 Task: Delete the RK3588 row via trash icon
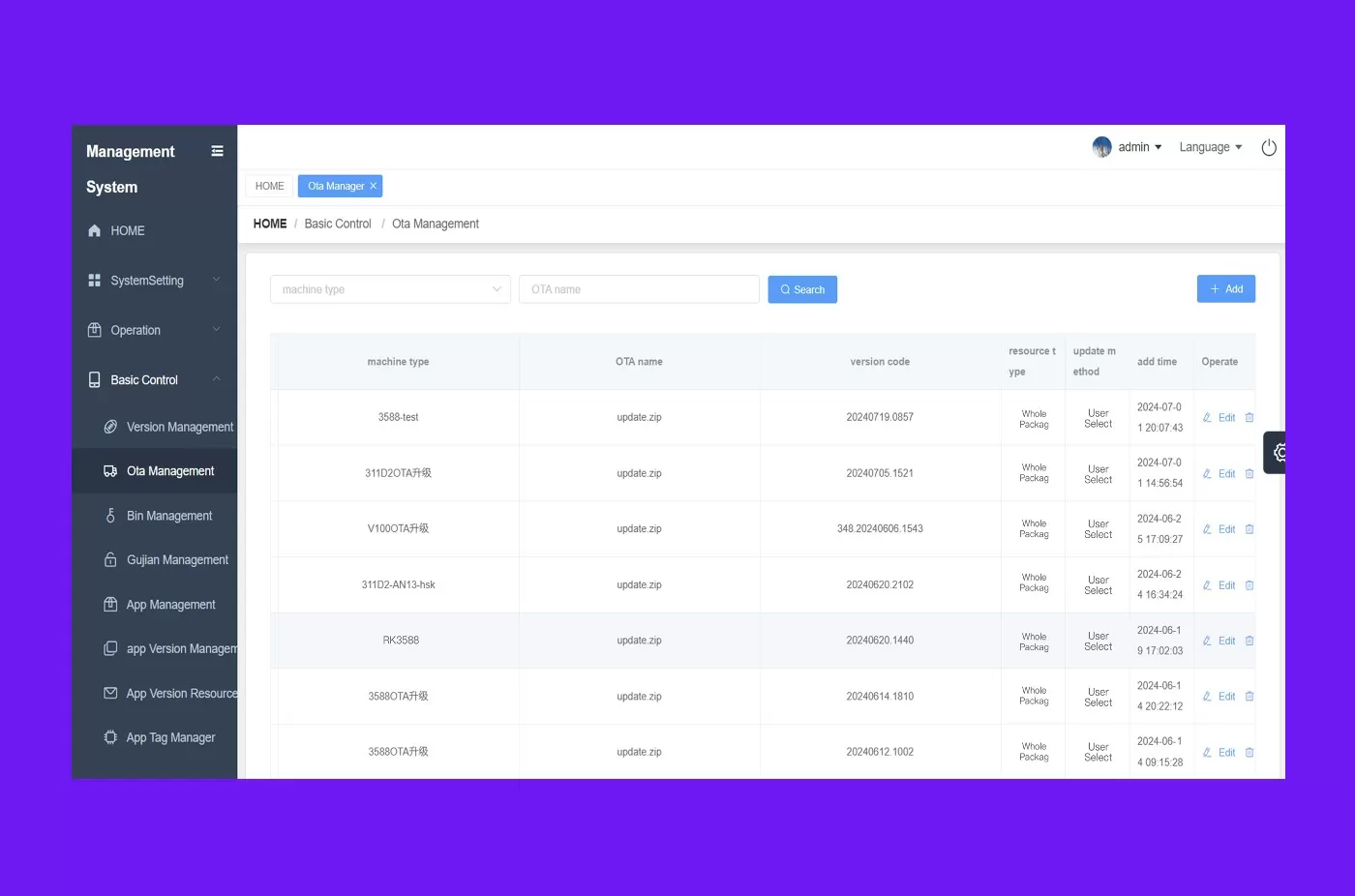(1250, 641)
